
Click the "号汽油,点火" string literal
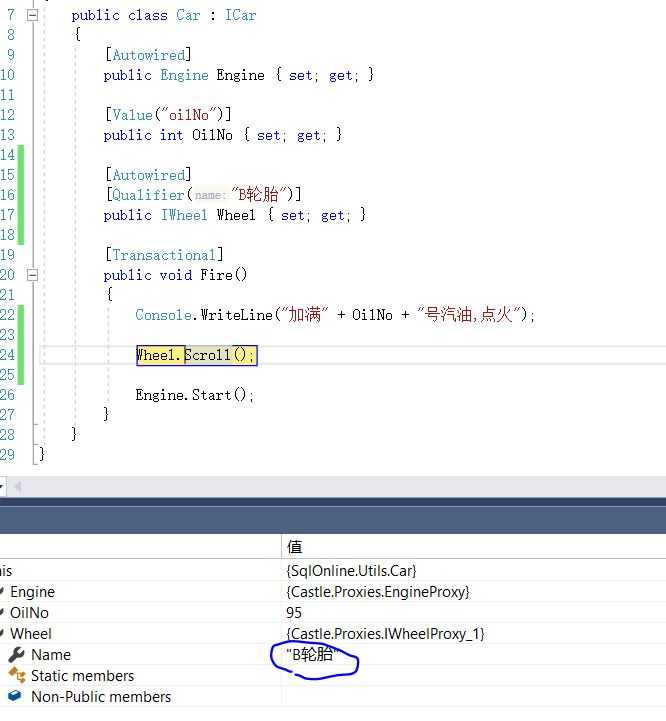(468, 315)
